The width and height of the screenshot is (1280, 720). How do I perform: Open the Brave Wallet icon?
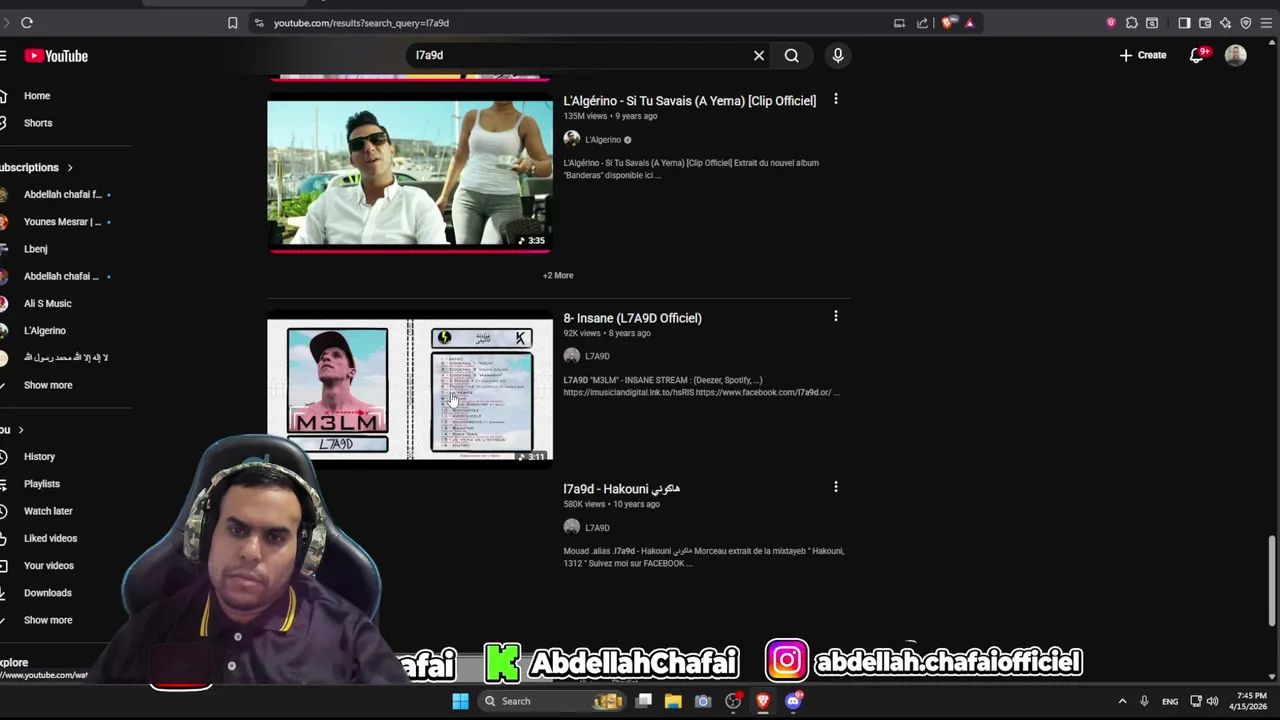click(1205, 22)
